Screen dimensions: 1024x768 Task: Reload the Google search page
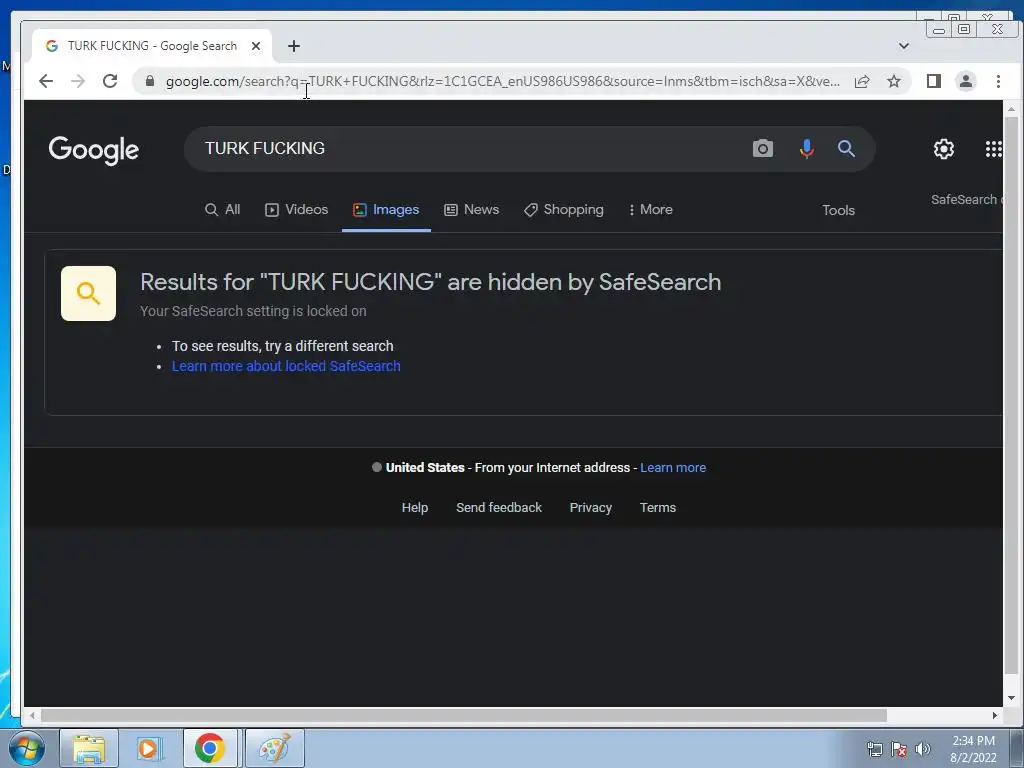[110, 81]
